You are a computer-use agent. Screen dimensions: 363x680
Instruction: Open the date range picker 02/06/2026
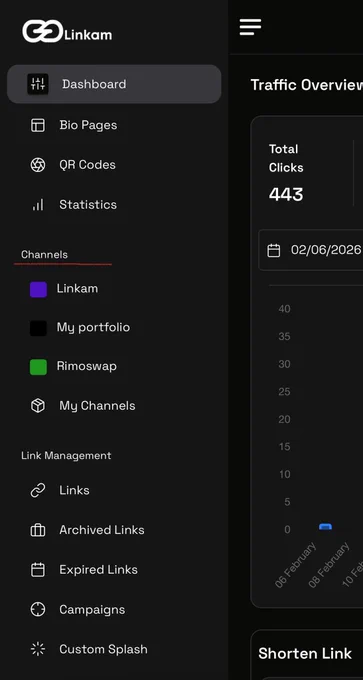[x=311, y=250]
